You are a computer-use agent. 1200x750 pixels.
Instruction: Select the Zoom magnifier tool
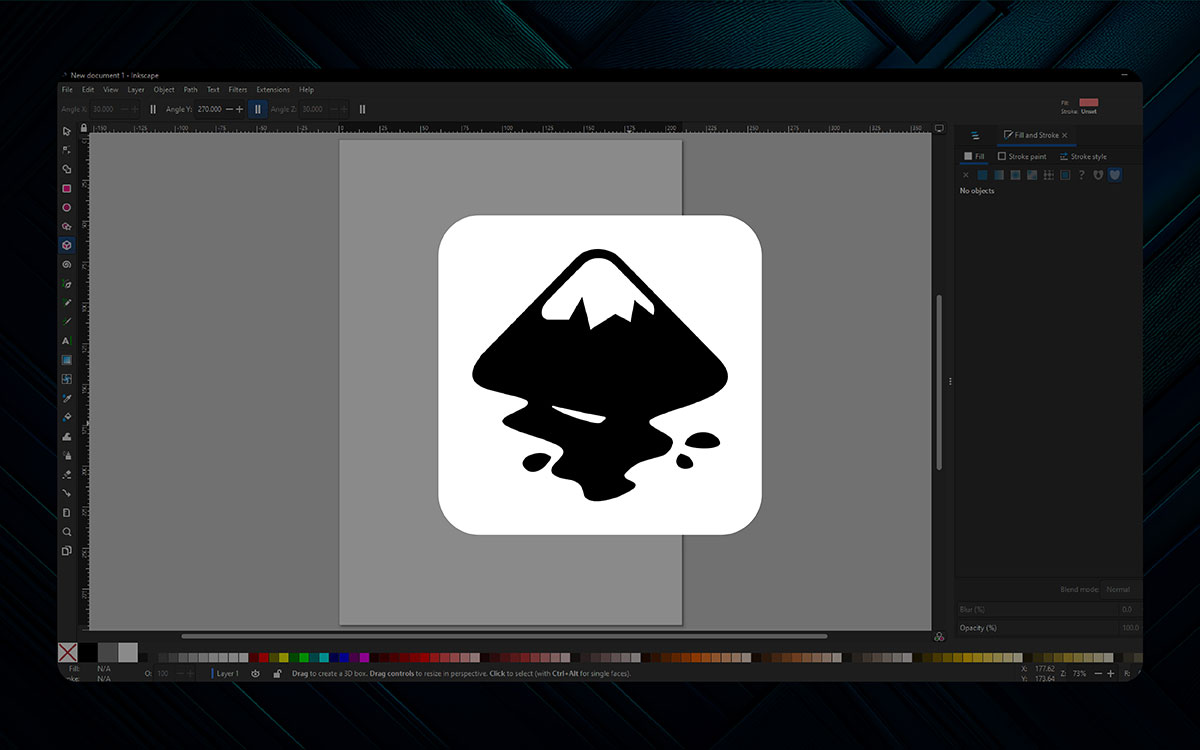[x=67, y=532]
